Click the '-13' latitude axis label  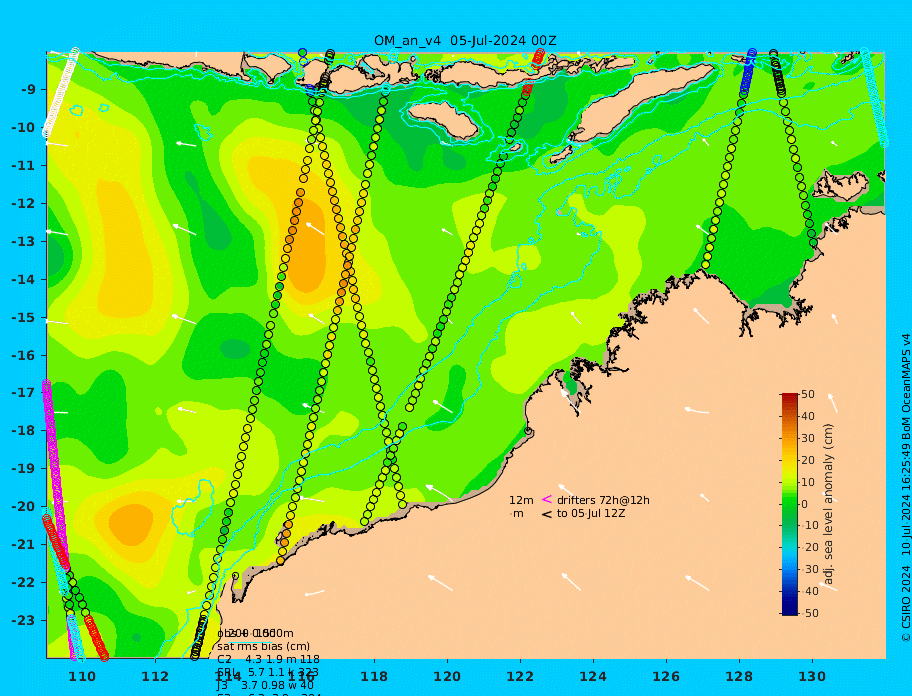(23, 241)
